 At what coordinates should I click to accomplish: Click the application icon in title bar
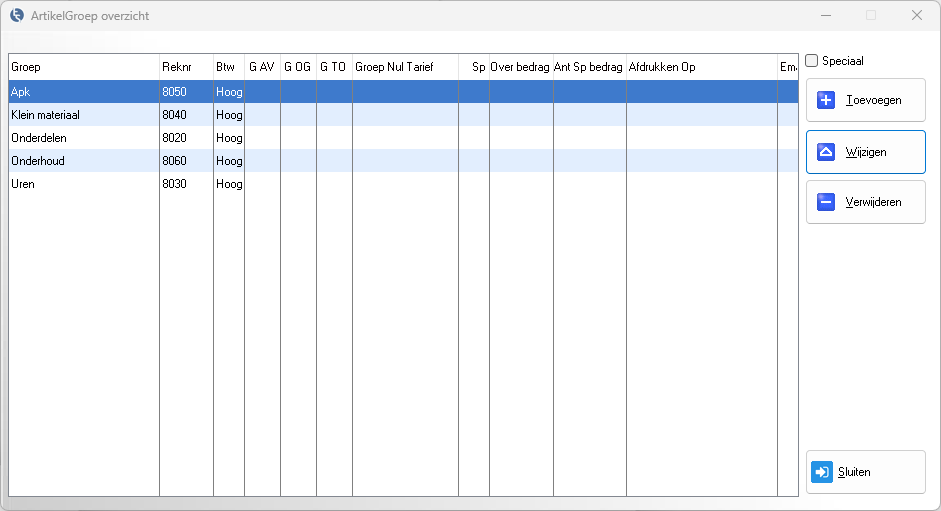pos(17,16)
